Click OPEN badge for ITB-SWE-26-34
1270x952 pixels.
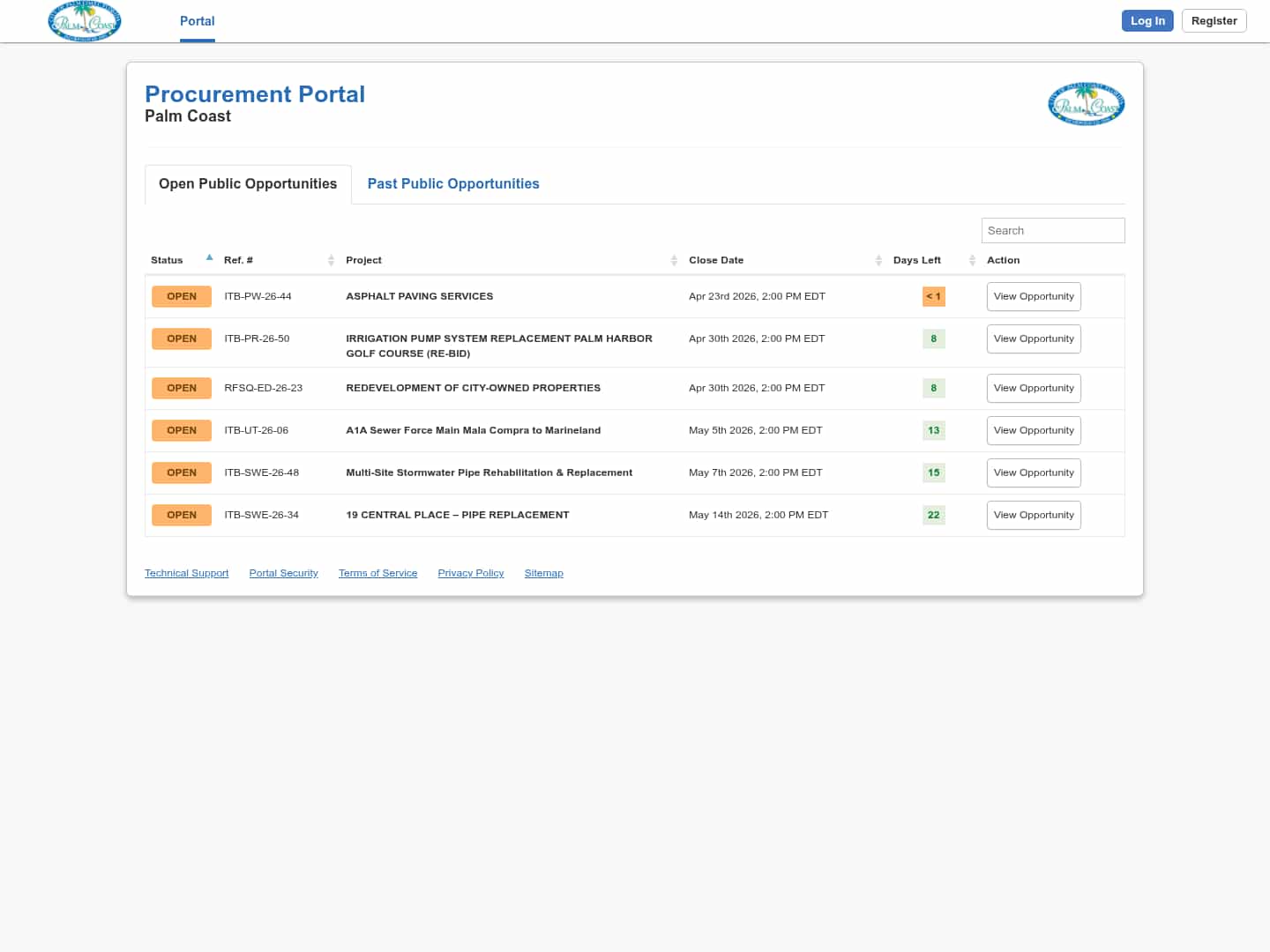point(182,516)
